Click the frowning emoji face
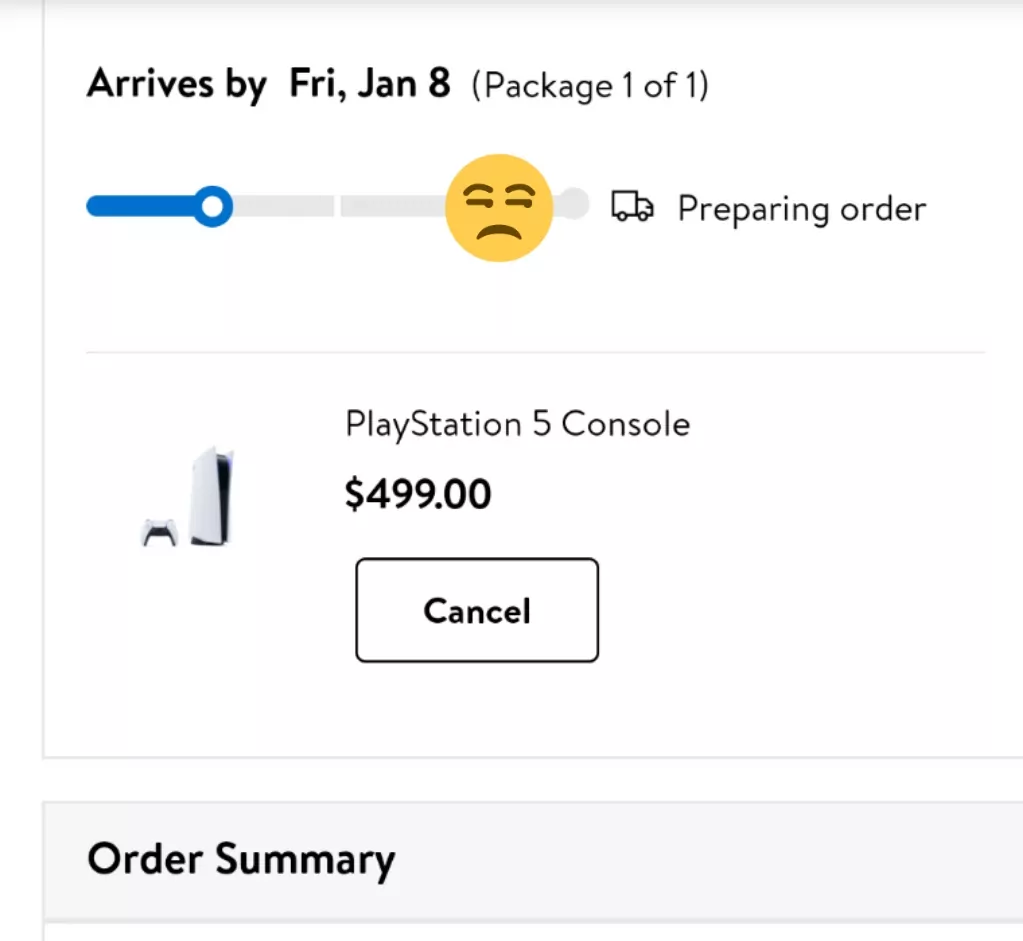 499,208
